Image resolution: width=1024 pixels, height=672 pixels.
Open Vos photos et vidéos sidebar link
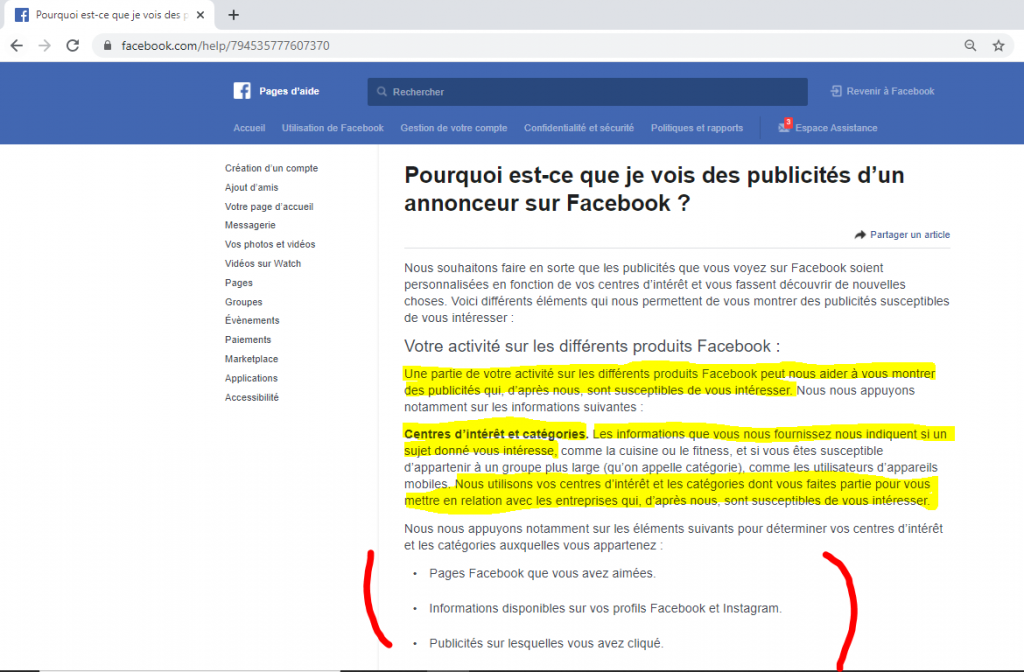tap(270, 244)
